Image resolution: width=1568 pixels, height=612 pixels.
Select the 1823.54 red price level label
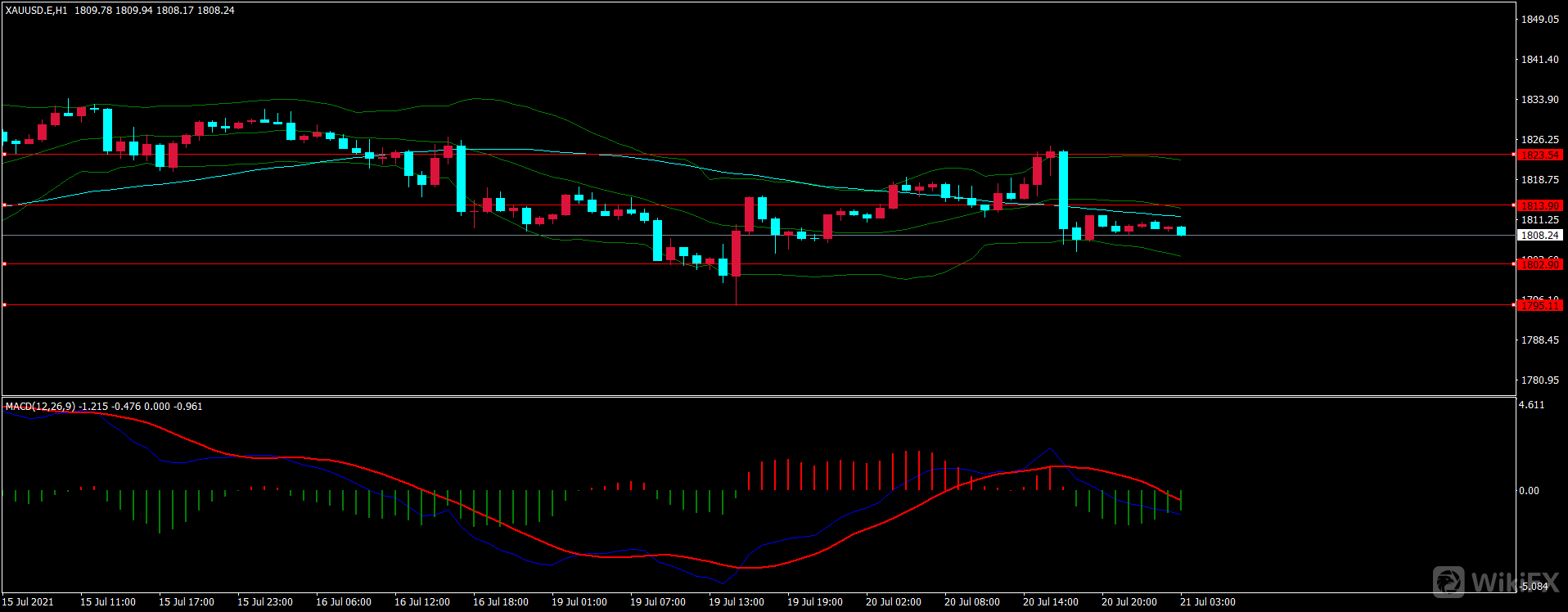coord(1539,155)
